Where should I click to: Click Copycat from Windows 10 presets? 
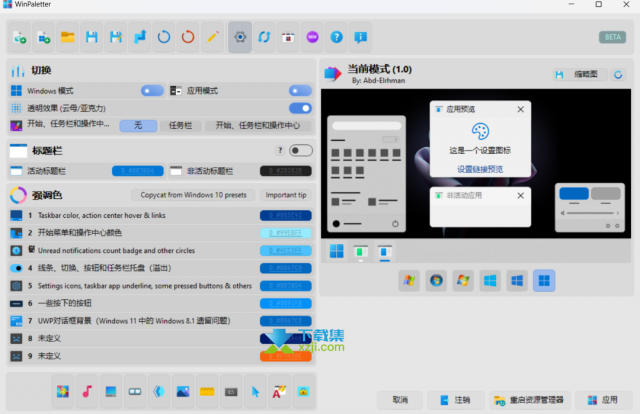pyautogui.click(x=193, y=195)
